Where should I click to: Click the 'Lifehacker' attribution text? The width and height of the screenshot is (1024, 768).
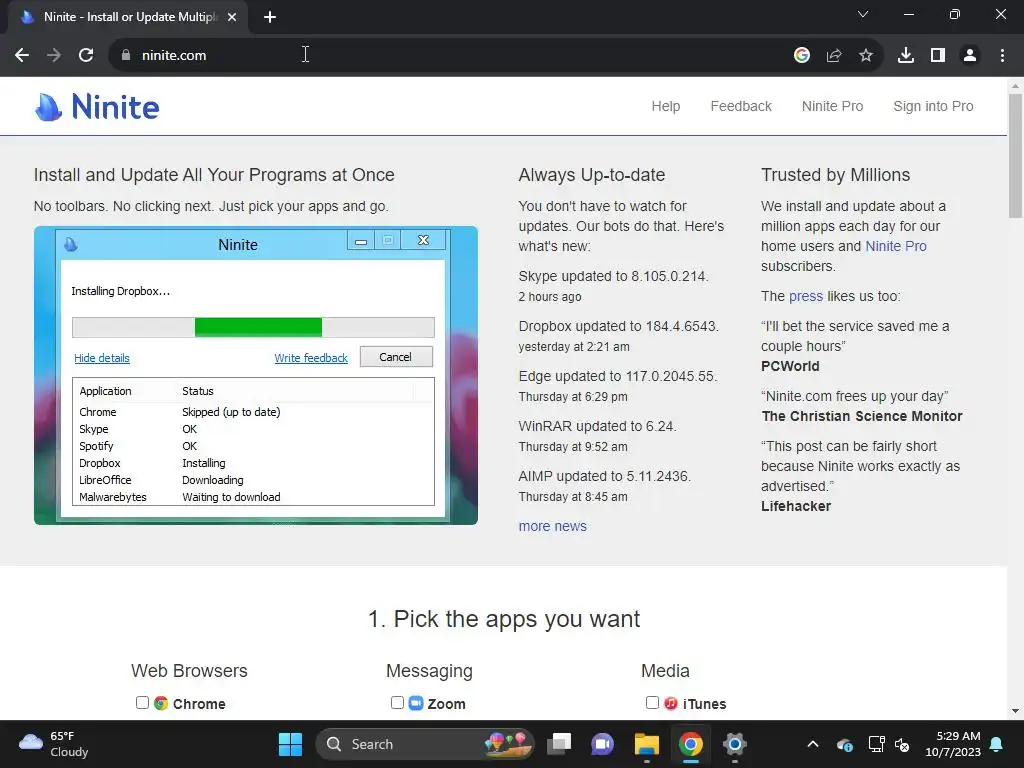[796, 506]
